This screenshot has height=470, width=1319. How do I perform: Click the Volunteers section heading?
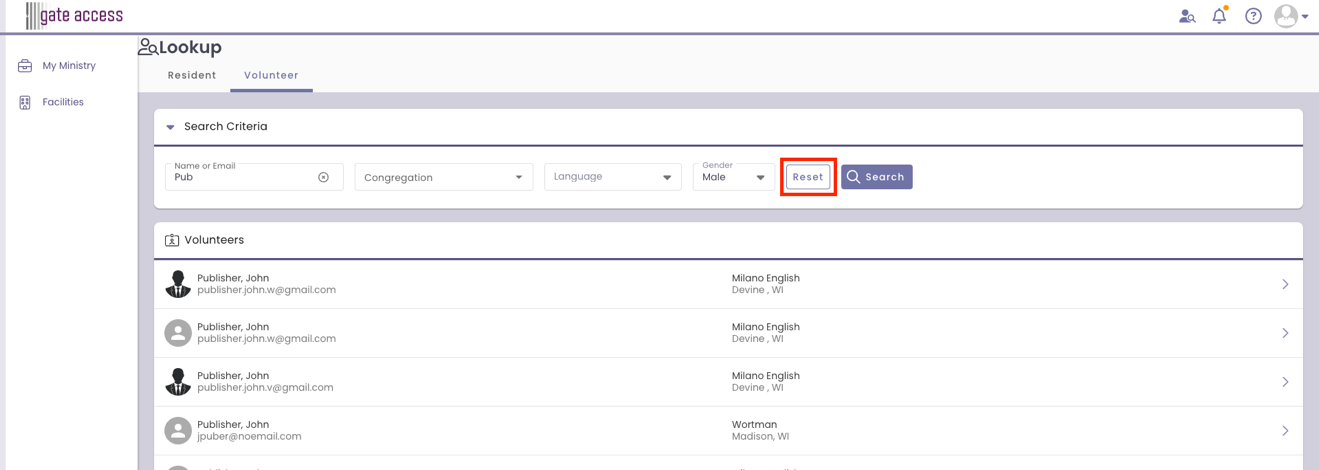[214, 240]
